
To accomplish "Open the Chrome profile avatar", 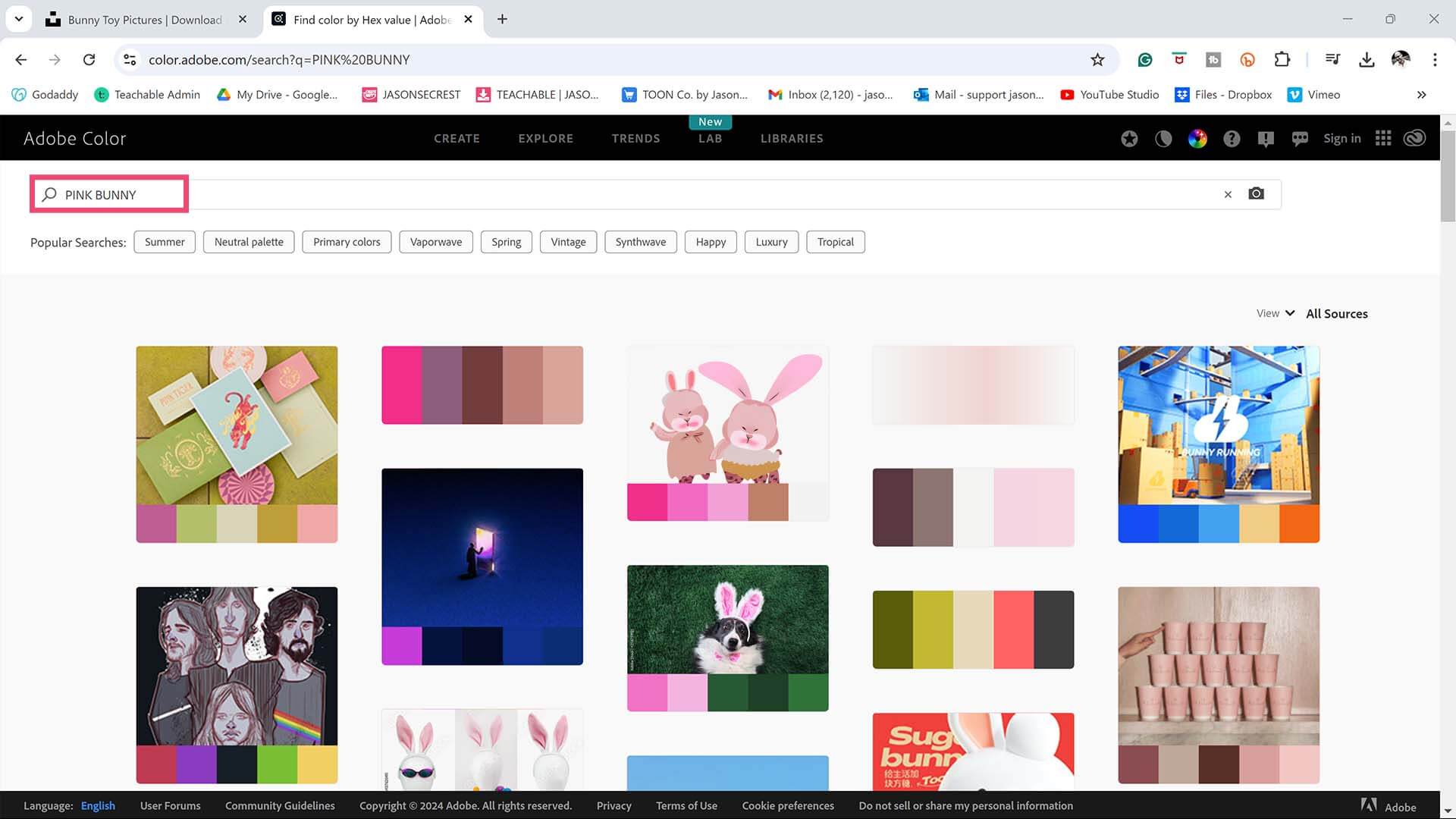I will tap(1401, 59).
